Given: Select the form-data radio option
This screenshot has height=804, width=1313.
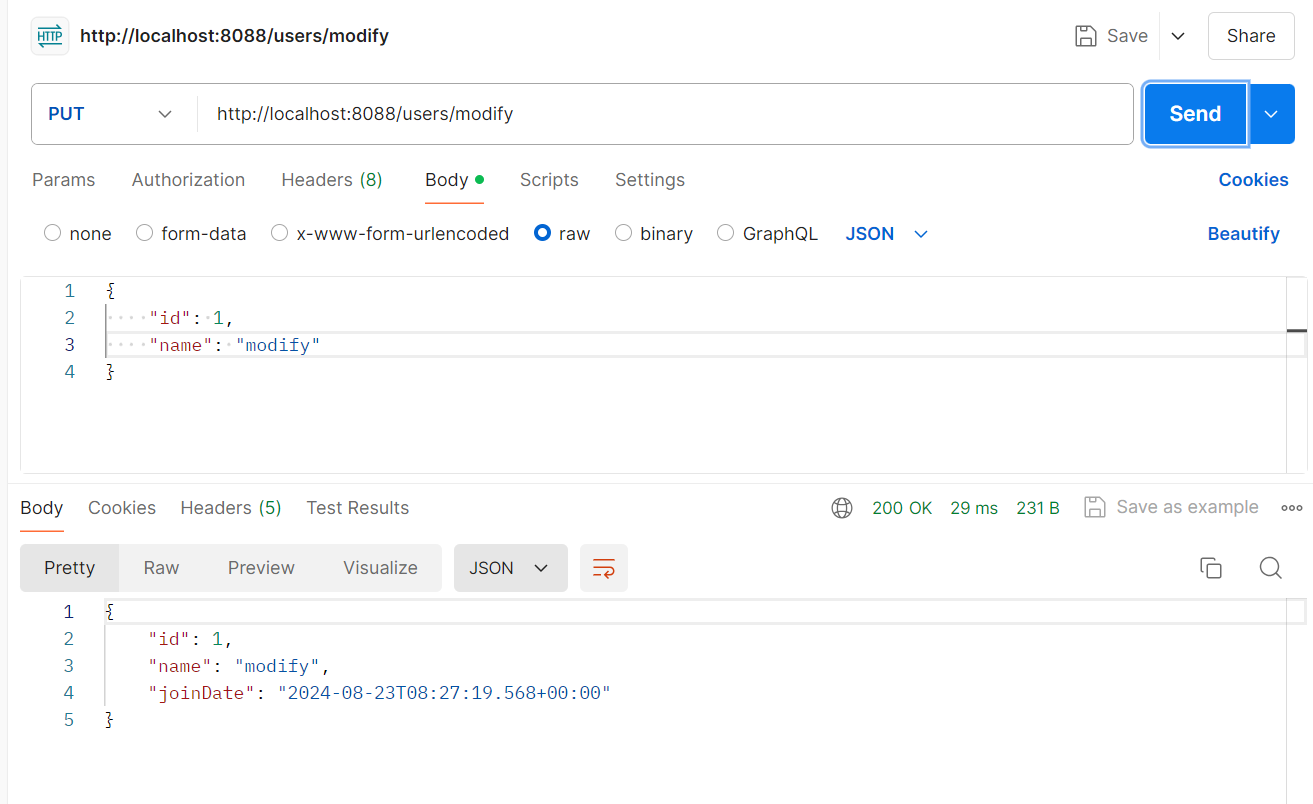Looking at the screenshot, I should pyautogui.click(x=144, y=233).
